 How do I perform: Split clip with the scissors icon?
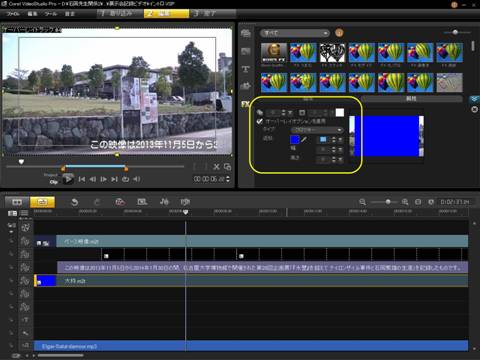pos(216,167)
